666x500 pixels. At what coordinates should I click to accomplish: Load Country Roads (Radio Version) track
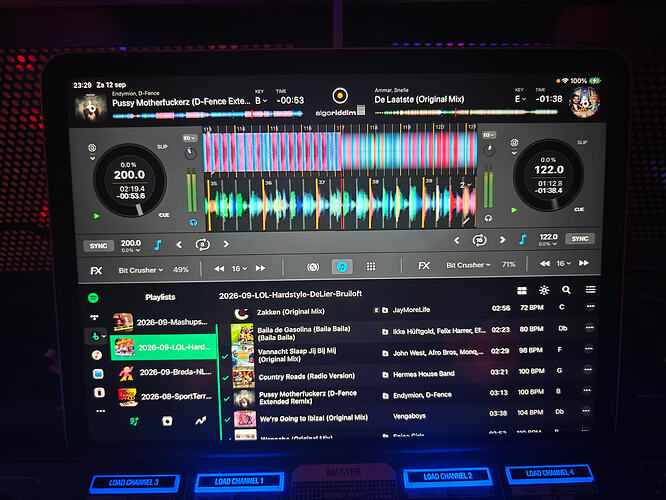point(409,376)
